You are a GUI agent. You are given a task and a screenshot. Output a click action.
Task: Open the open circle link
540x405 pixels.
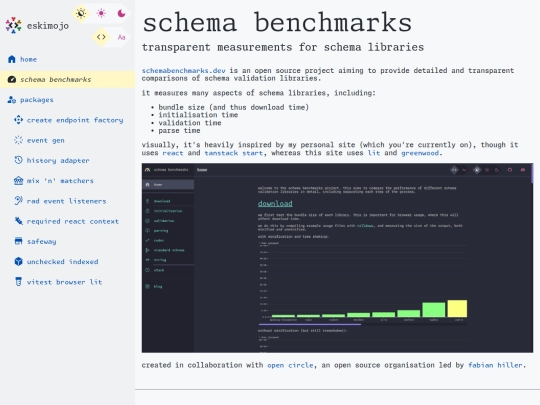(x=290, y=365)
